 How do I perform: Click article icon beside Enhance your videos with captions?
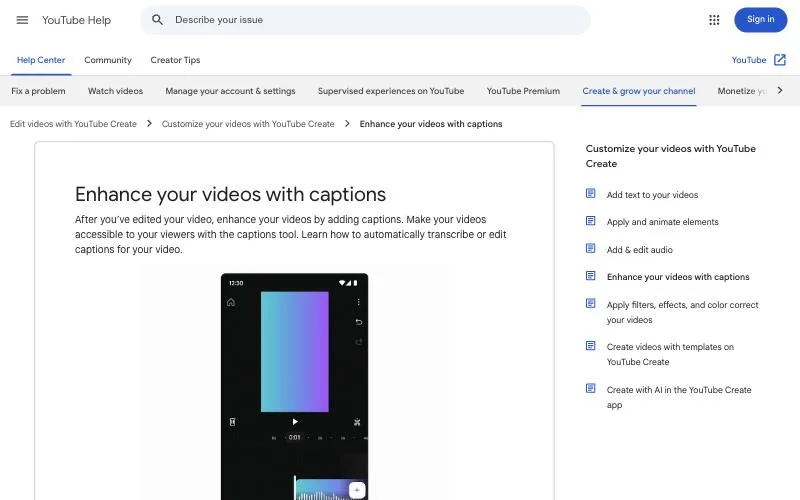coord(590,276)
